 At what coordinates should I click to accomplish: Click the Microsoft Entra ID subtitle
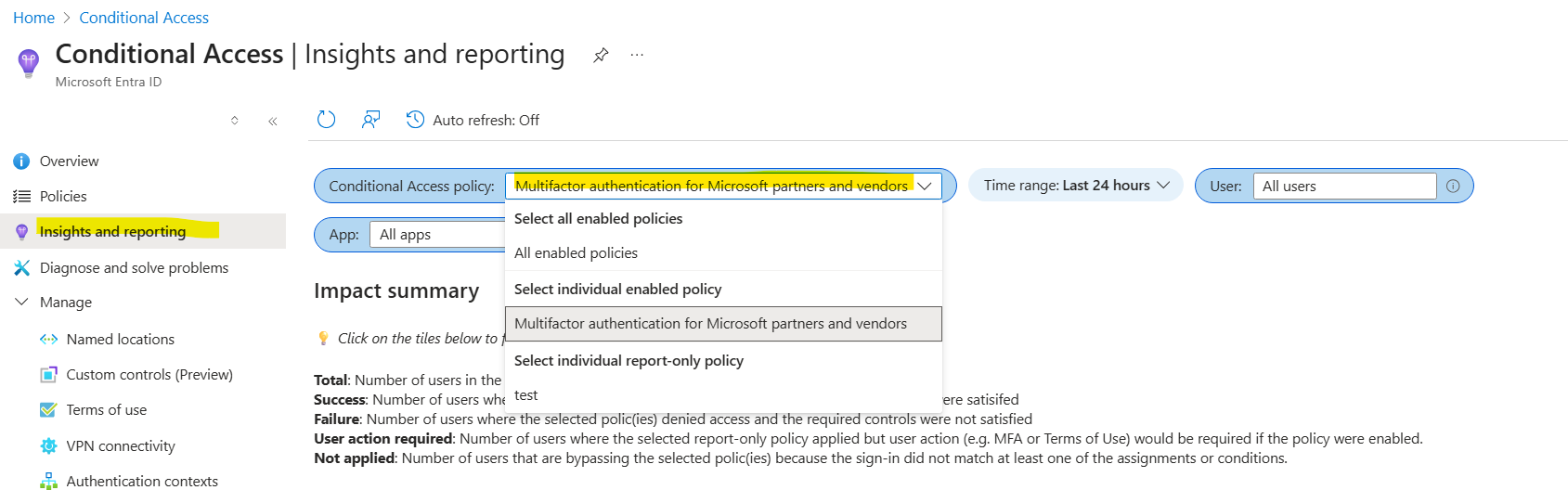pyautogui.click(x=109, y=82)
